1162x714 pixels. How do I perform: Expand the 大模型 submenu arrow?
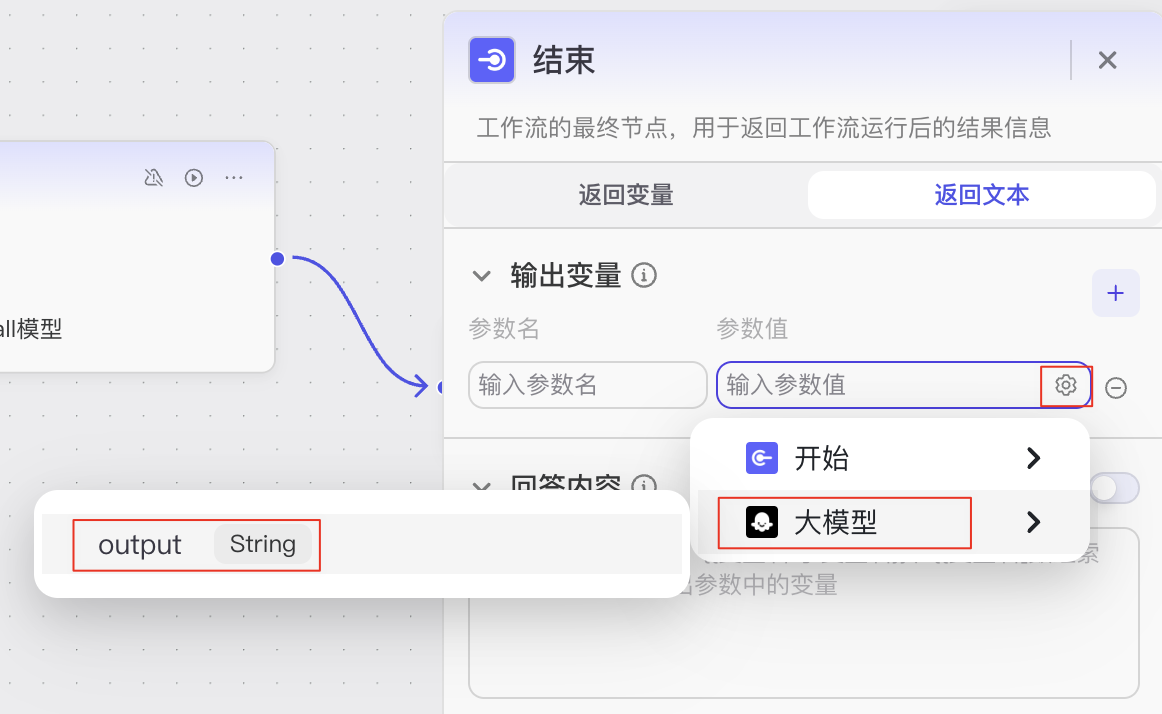[1034, 523]
